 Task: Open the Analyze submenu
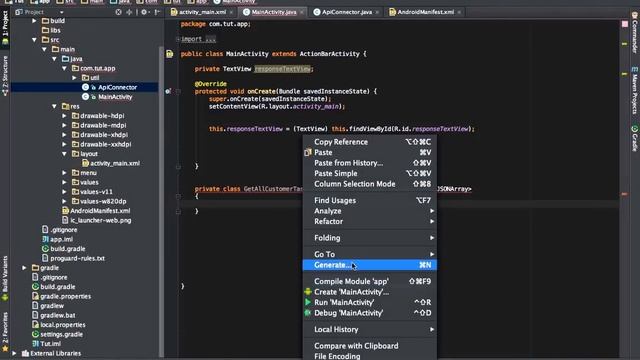(x=369, y=211)
